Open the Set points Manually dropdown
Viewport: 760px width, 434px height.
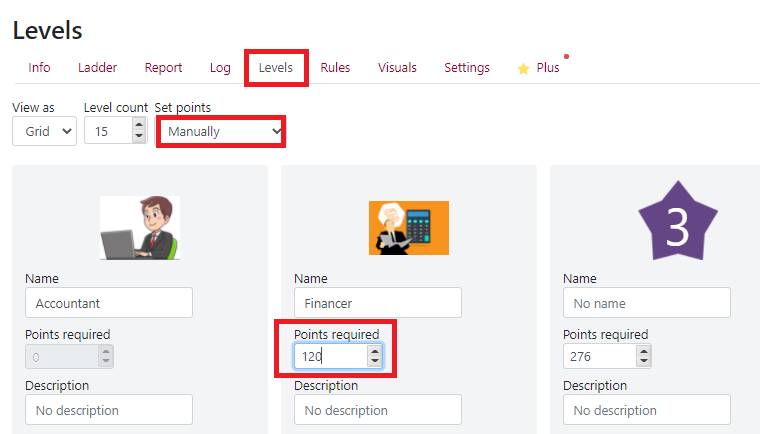pyautogui.click(x=221, y=131)
